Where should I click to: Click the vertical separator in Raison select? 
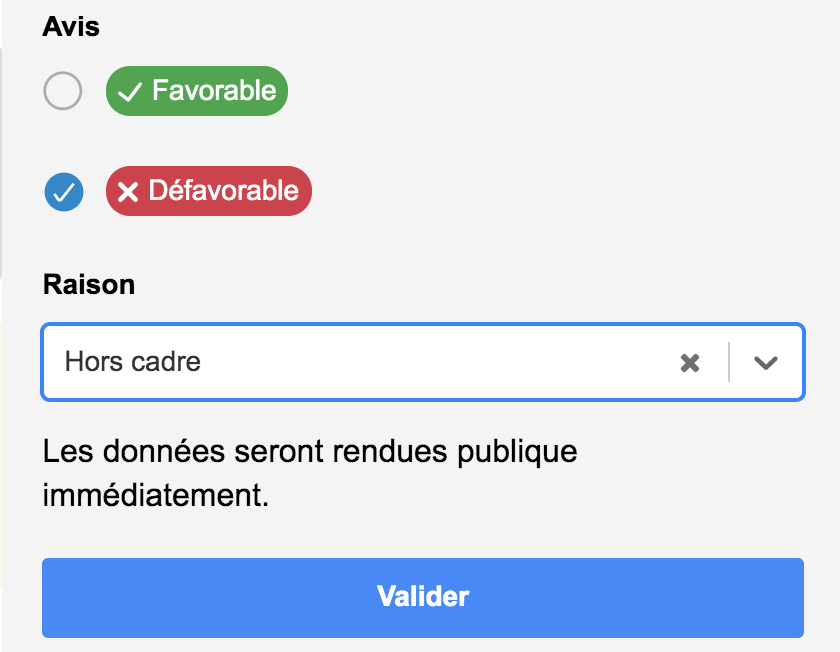[729, 362]
